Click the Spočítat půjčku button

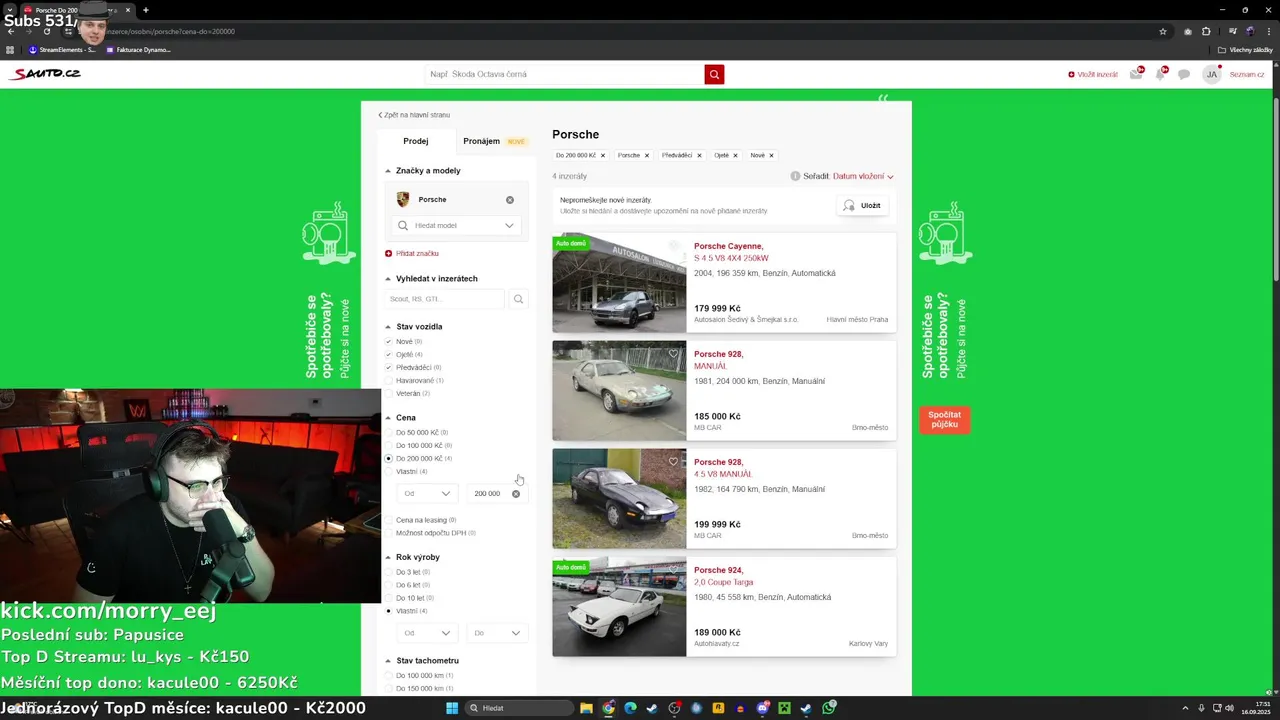point(945,420)
